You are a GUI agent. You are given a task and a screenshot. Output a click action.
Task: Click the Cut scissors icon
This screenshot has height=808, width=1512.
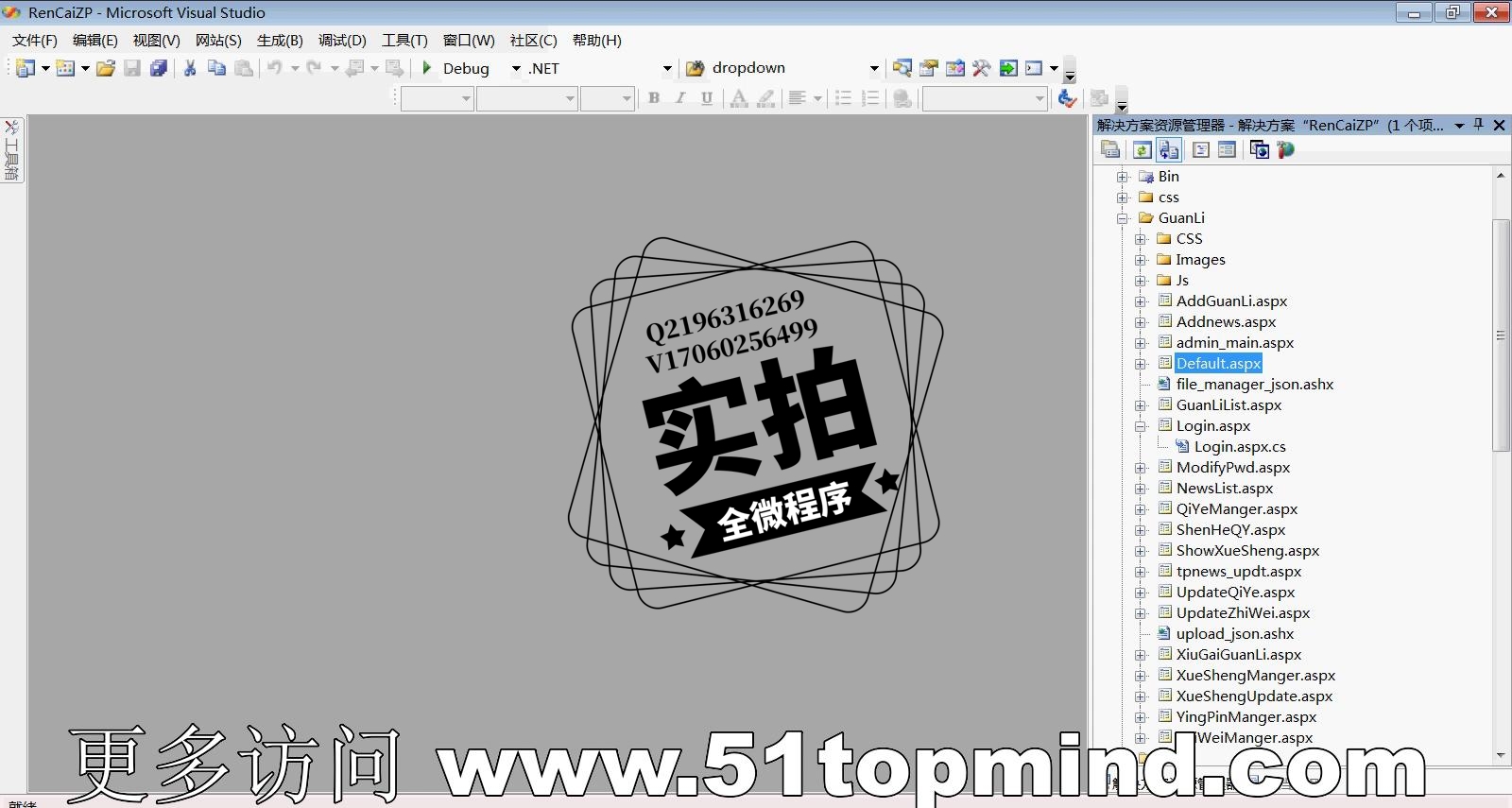tap(190, 68)
